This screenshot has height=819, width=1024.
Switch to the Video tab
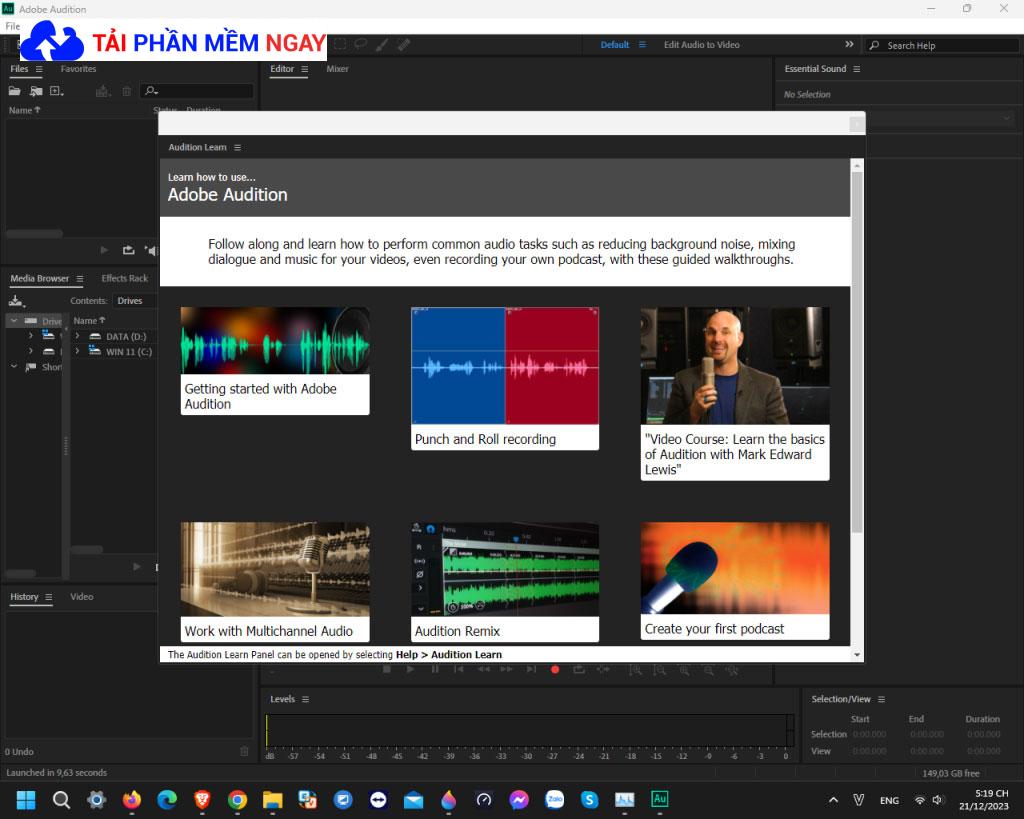pyautogui.click(x=82, y=597)
